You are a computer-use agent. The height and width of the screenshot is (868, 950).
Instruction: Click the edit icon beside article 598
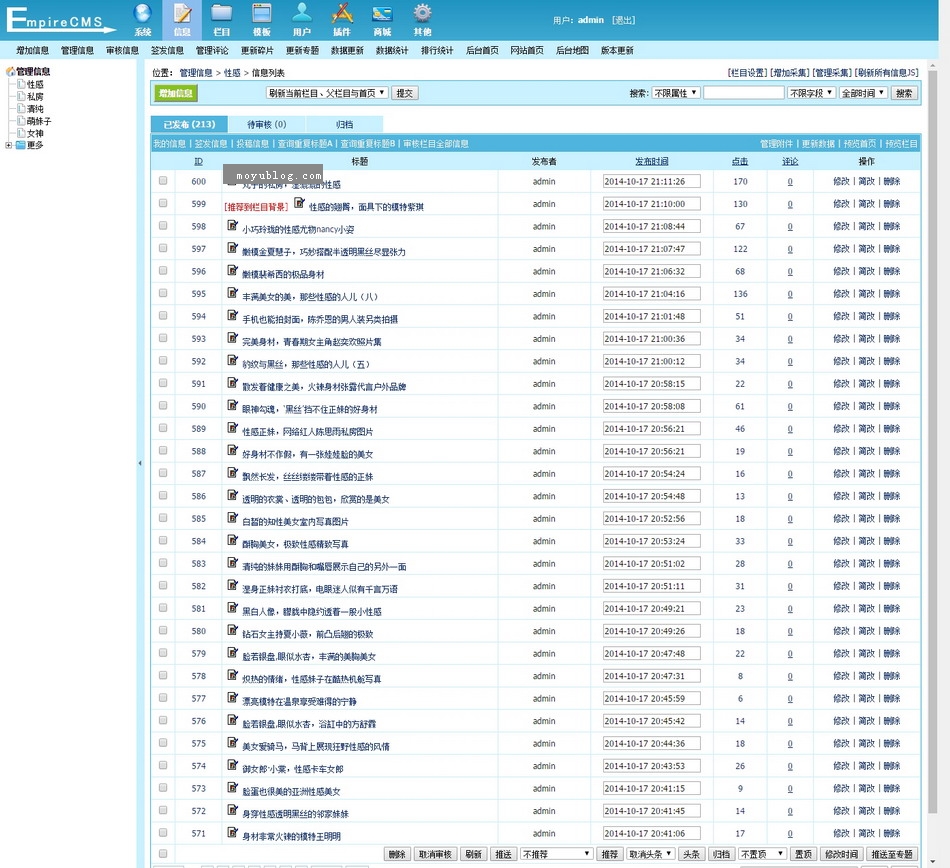tap(233, 226)
